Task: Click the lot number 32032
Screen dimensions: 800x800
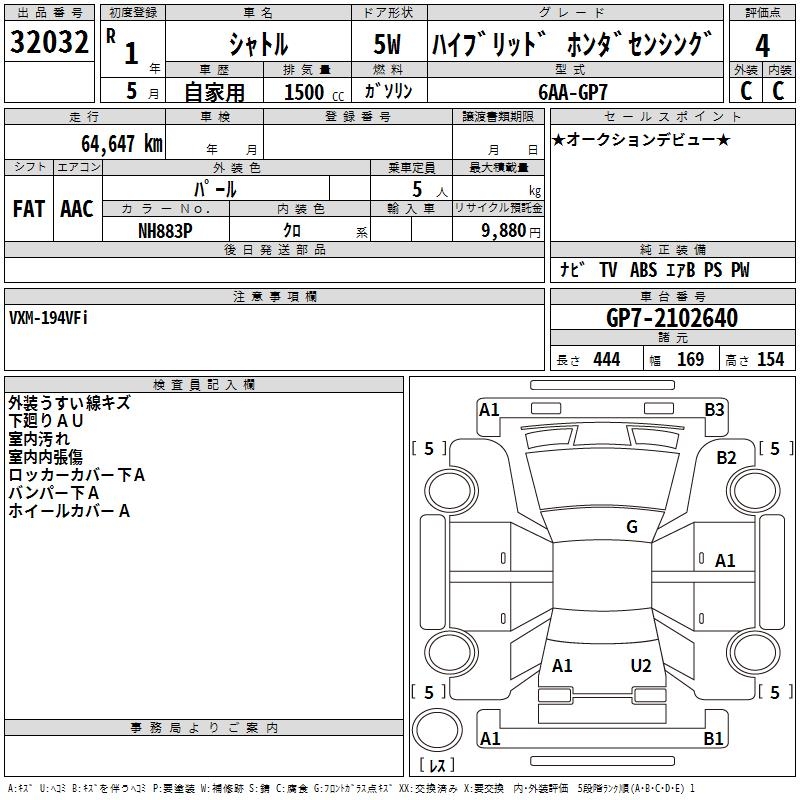Action: pos(49,44)
